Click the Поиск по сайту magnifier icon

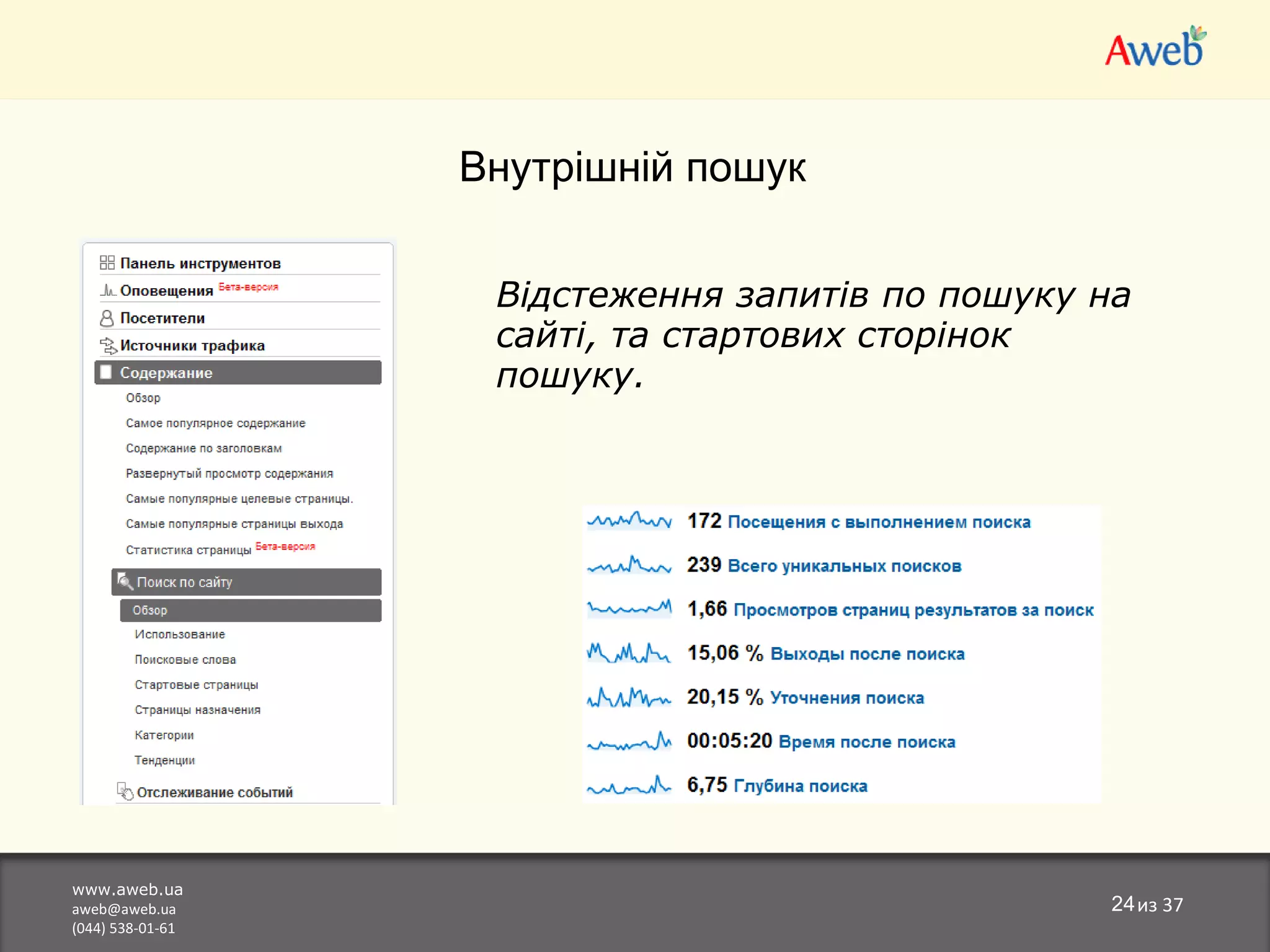125,581
